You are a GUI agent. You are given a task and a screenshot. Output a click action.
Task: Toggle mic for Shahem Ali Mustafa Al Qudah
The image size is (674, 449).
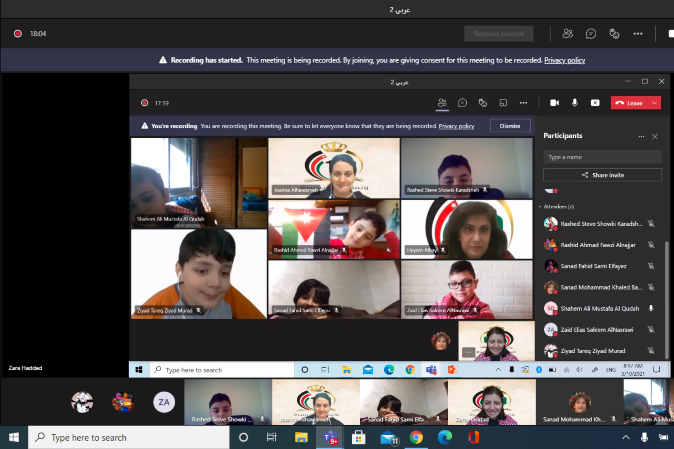click(651, 308)
